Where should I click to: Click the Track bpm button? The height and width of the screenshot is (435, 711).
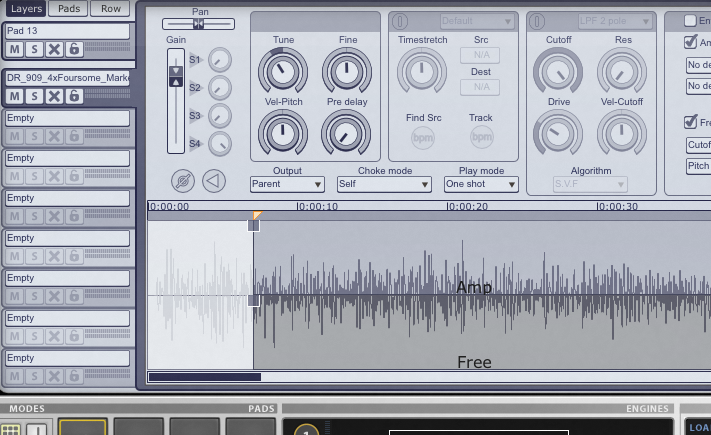pyautogui.click(x=481, y=138)
